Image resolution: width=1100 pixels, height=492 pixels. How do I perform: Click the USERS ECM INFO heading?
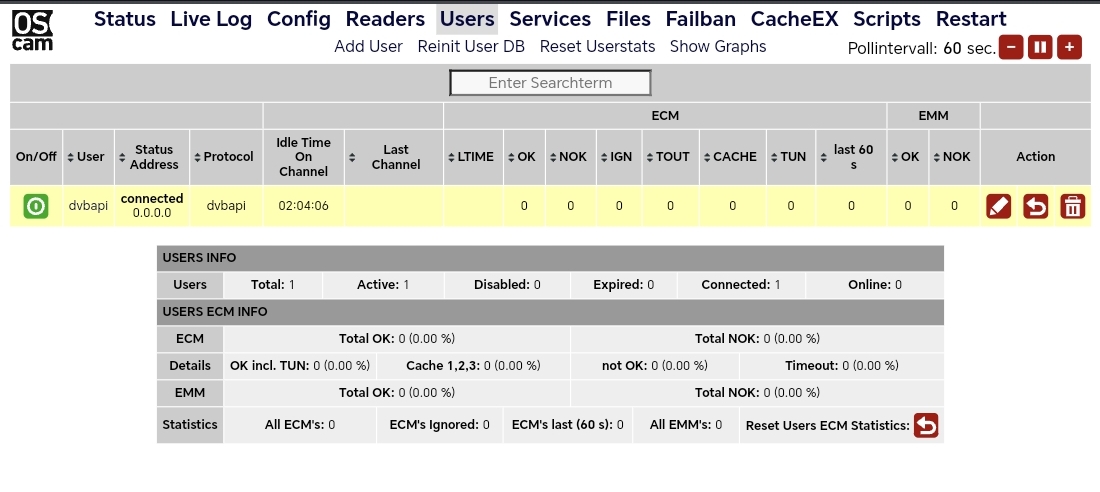pyautogui.click(x=550, y=312)
